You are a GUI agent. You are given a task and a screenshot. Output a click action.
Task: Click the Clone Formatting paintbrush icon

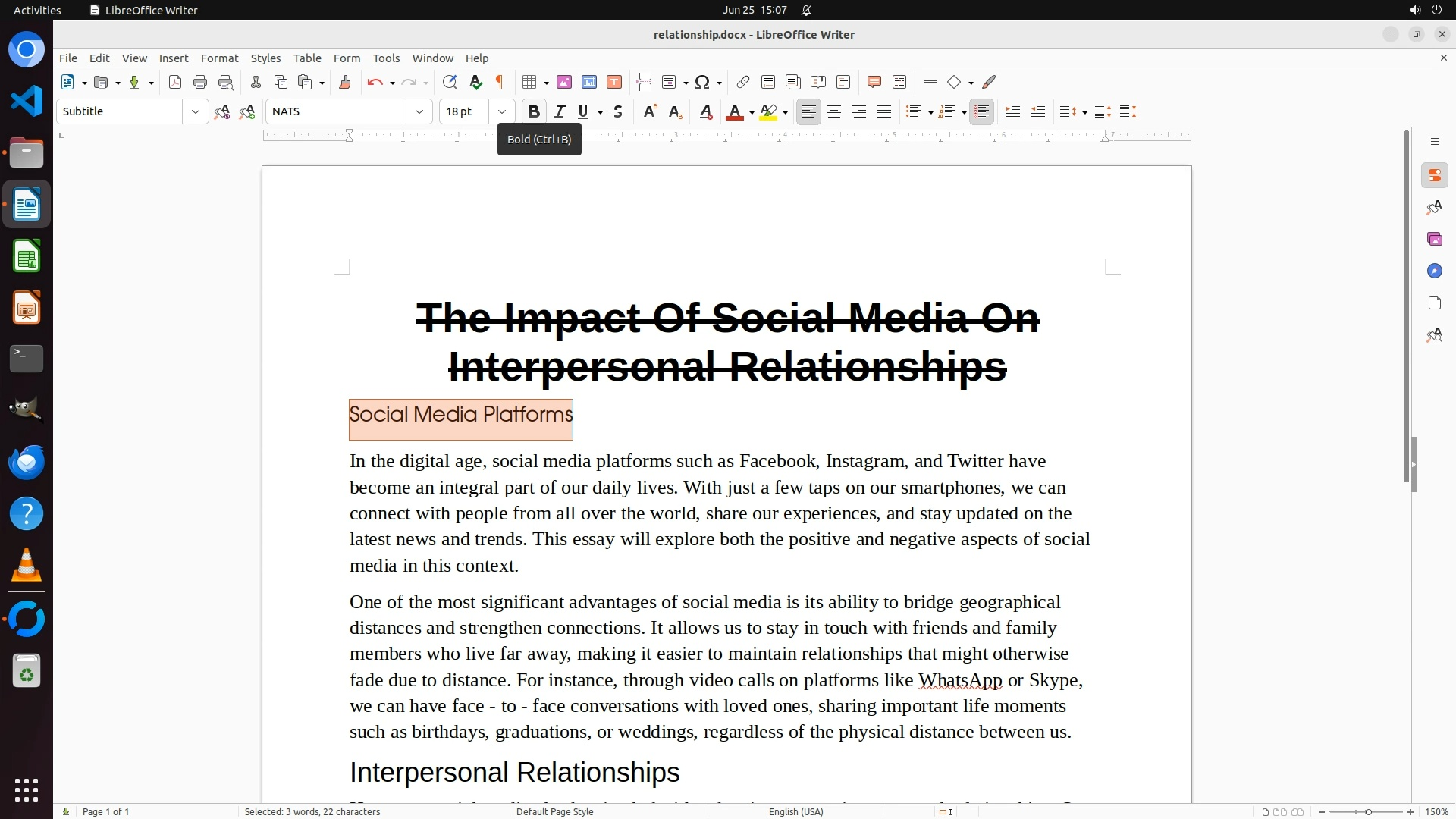pyautogui.click(x=345, y=83)
